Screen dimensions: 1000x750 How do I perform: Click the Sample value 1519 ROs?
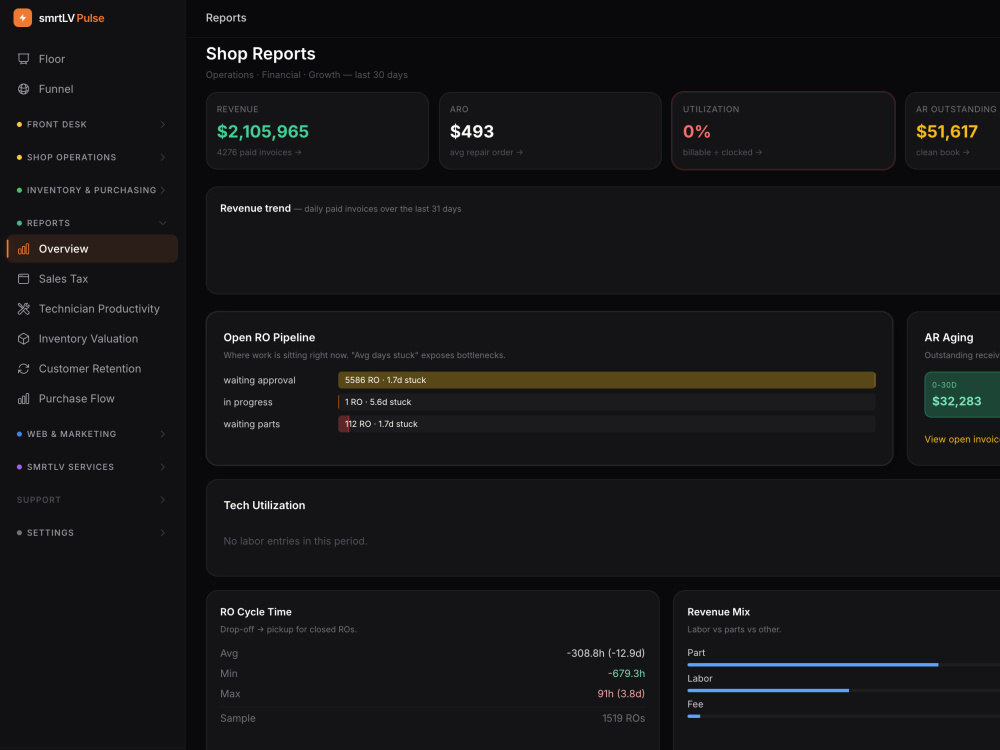point(623,718)
